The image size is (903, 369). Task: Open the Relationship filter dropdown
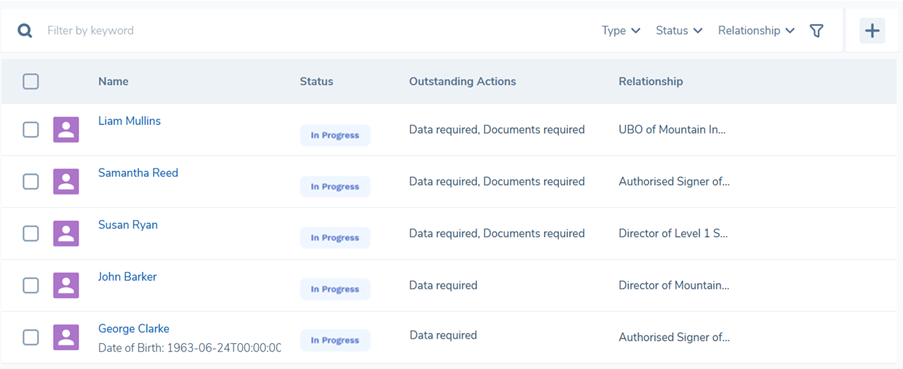pos(756,31)
